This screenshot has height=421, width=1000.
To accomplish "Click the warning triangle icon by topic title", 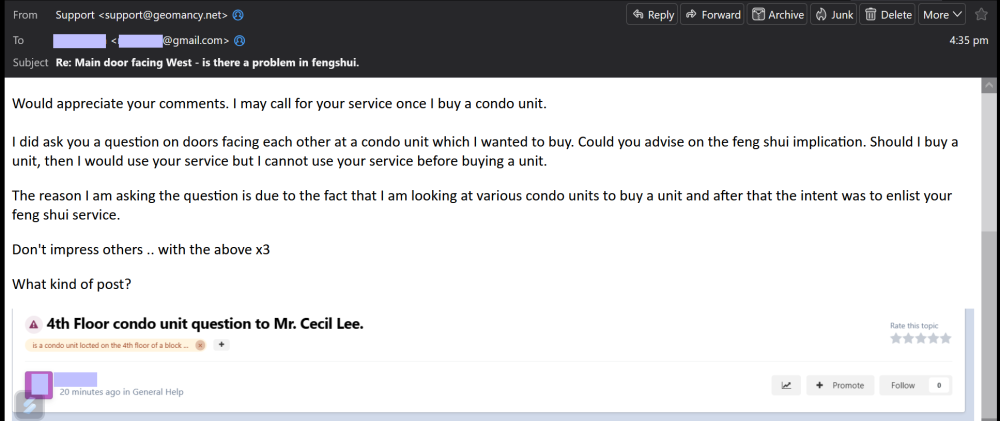I will pos(33,324).
